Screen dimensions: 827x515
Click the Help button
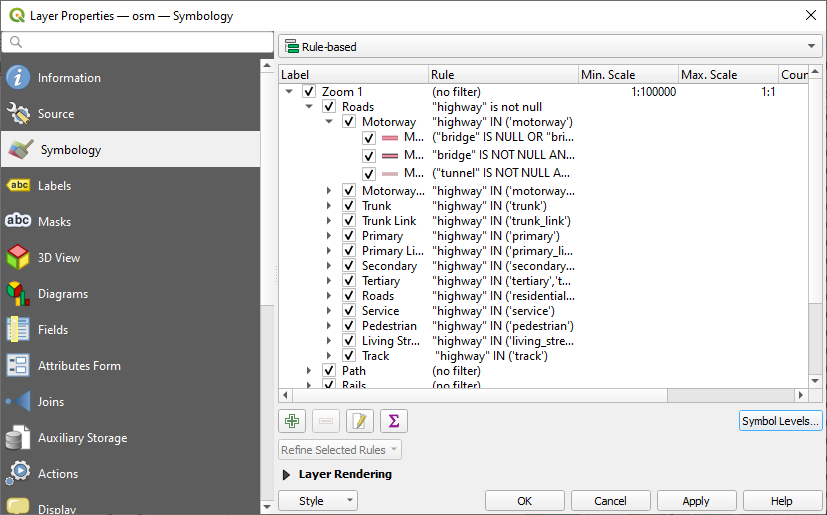click(782, 501)
